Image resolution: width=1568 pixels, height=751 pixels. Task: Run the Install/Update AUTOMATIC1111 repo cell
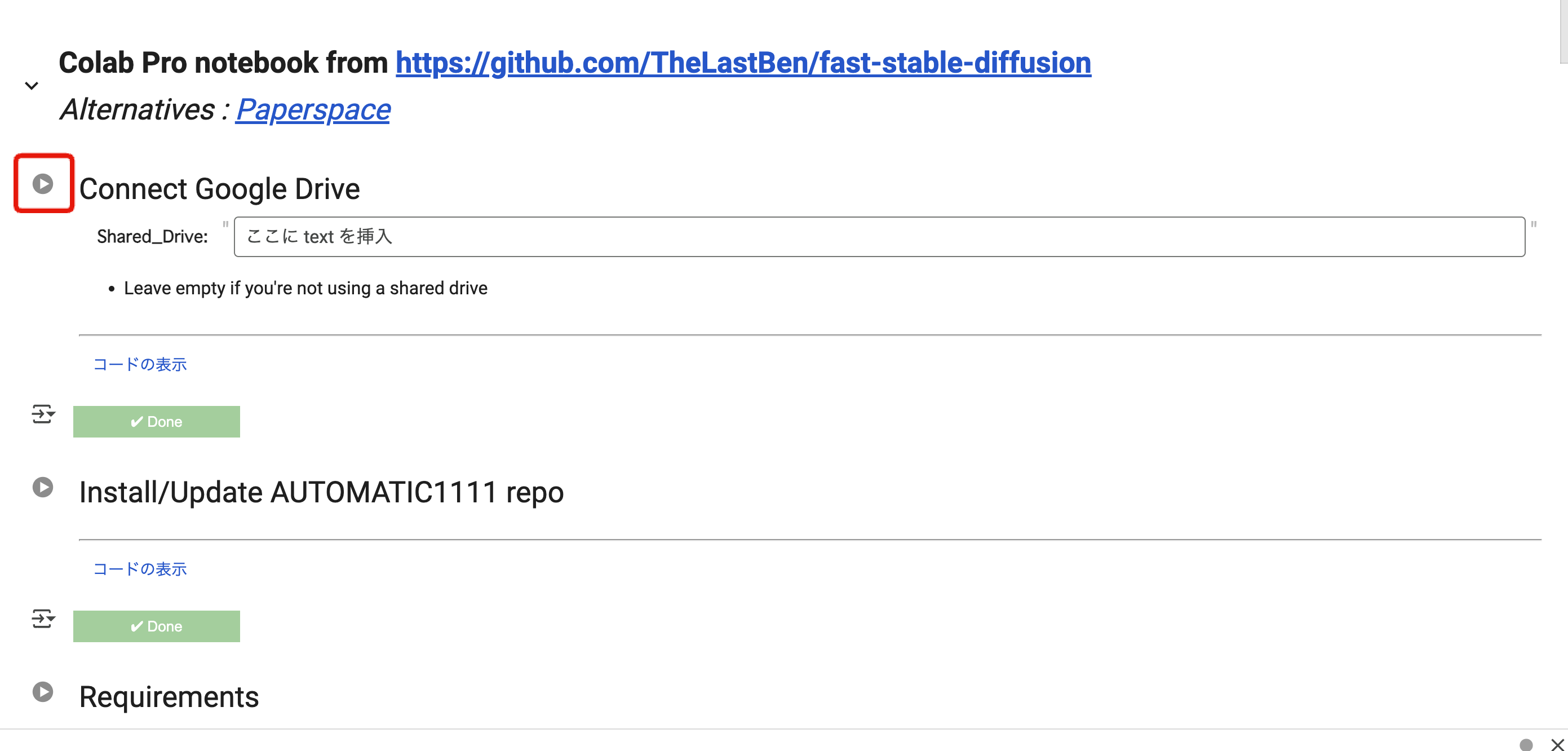coord(43,487)
